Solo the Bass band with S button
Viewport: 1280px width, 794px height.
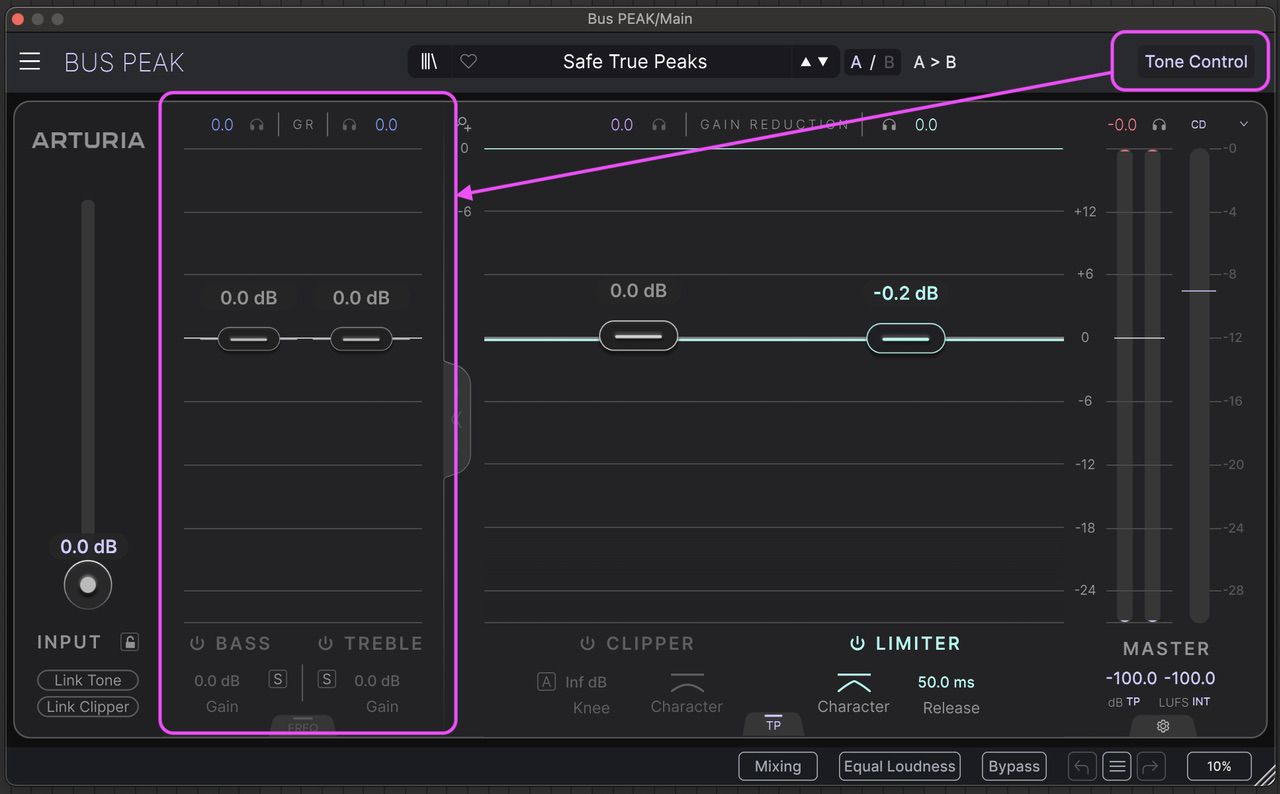coord(278,679)
